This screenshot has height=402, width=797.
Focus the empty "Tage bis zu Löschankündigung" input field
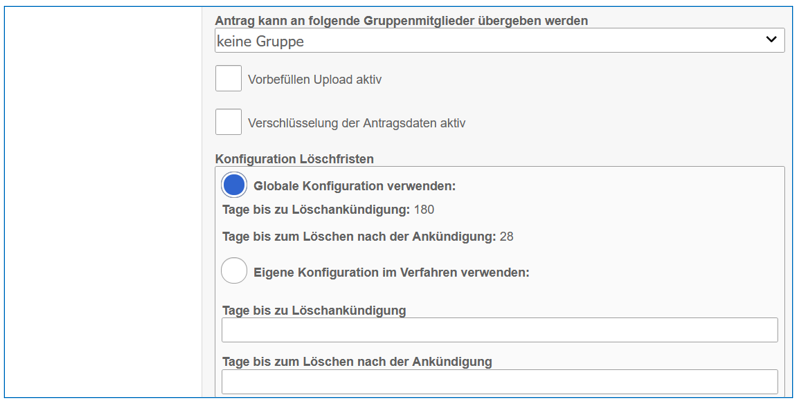tap(499, 330)
